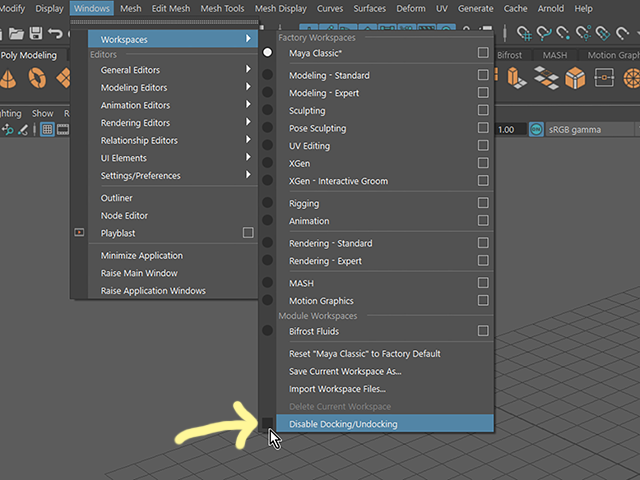Click the orange disc shelf icon

[631, 78]
